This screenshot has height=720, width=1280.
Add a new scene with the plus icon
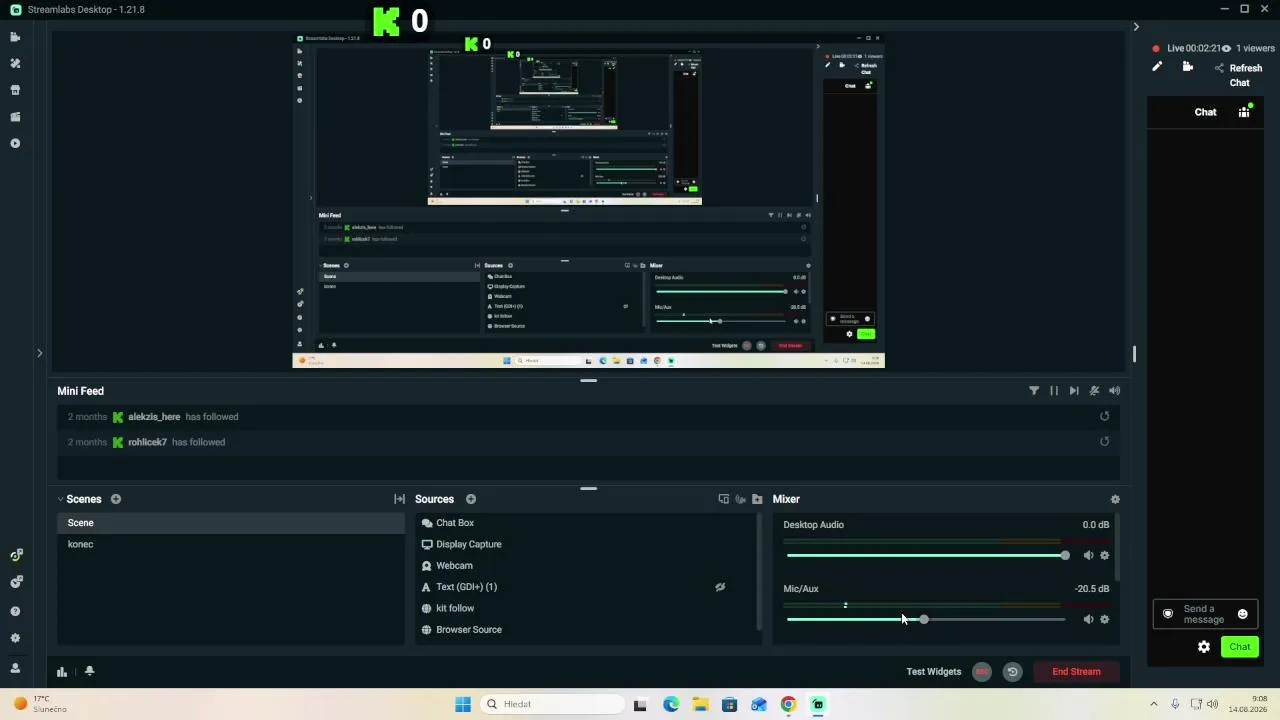click(116, 499)
